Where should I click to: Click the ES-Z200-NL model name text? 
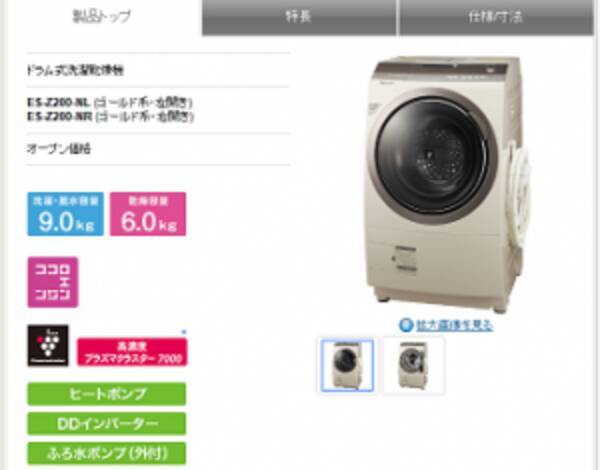[58, 102]
